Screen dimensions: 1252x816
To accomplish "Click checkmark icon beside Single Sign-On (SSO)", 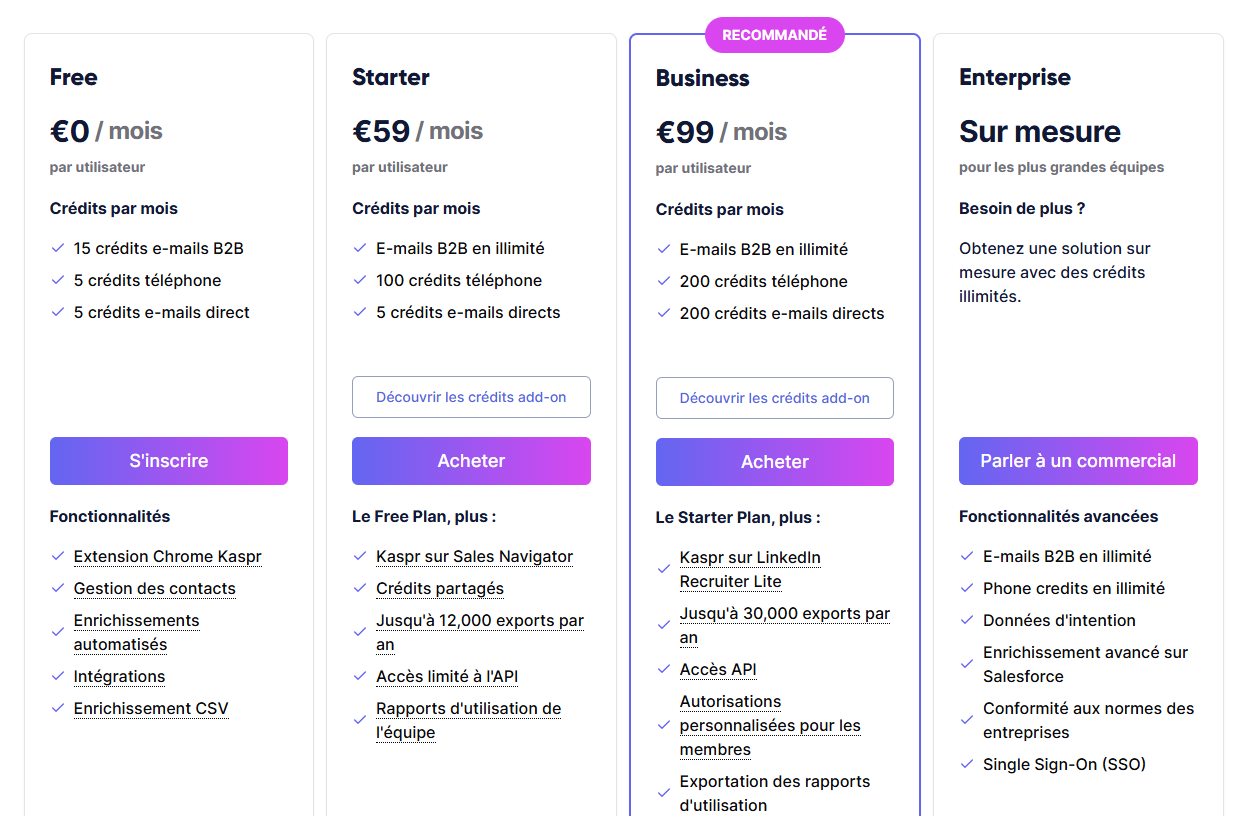I will point(967,765).
